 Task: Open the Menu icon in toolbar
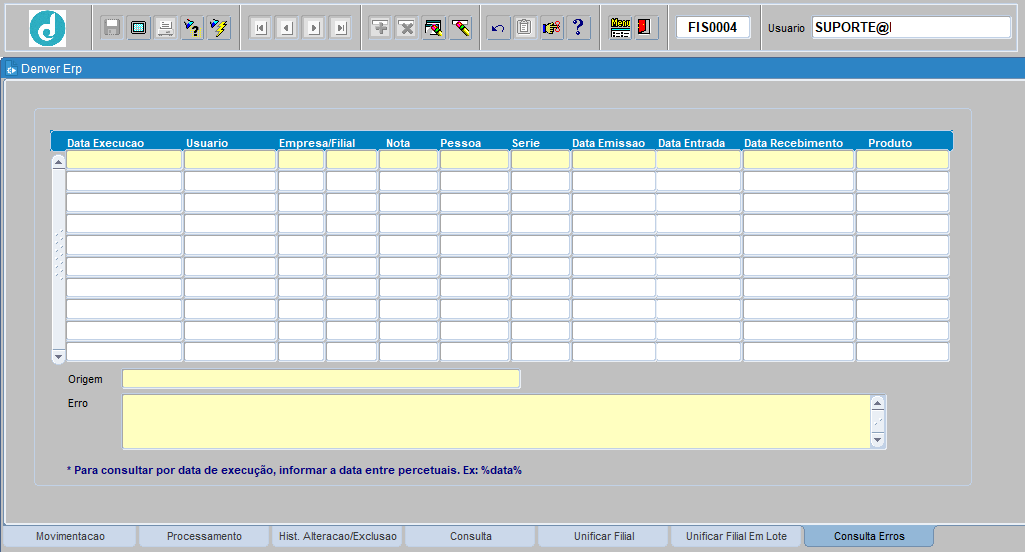pos(620,28)
